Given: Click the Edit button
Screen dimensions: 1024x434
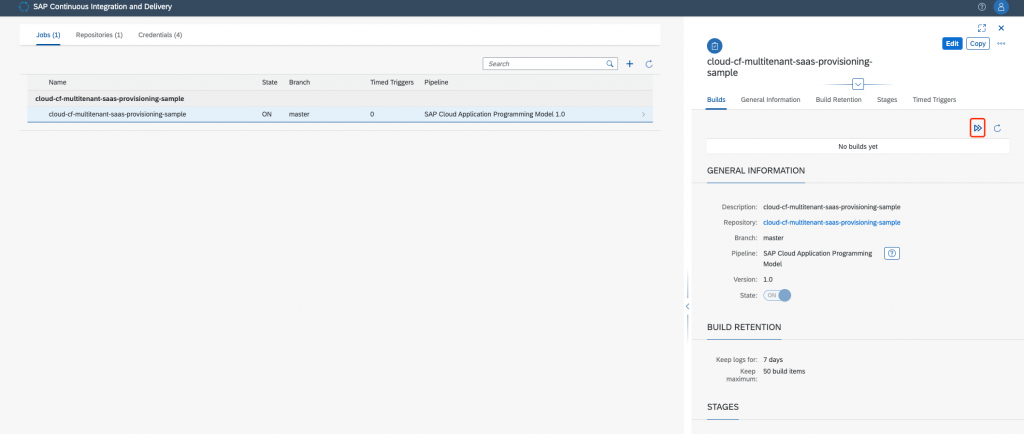Looking at the screenshot, I should coord(953,44).
